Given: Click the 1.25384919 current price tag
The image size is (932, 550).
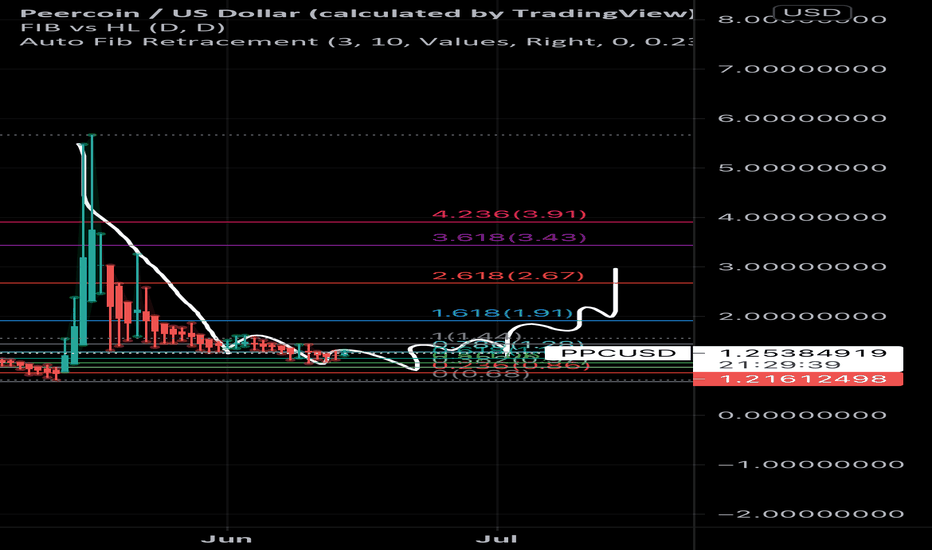Looking at the screenshot, I should coord(802,353).
